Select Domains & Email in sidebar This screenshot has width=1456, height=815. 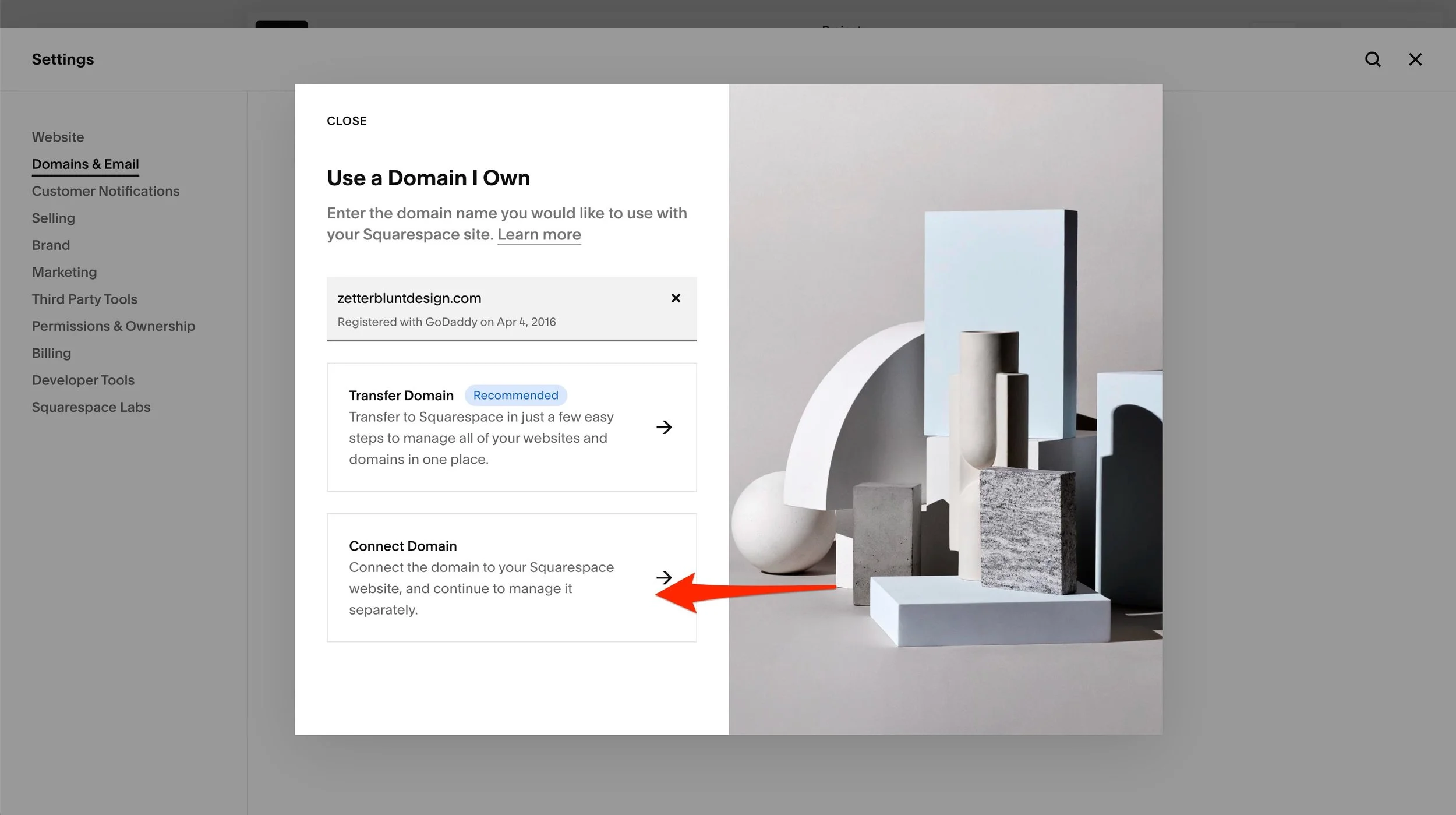85,164
